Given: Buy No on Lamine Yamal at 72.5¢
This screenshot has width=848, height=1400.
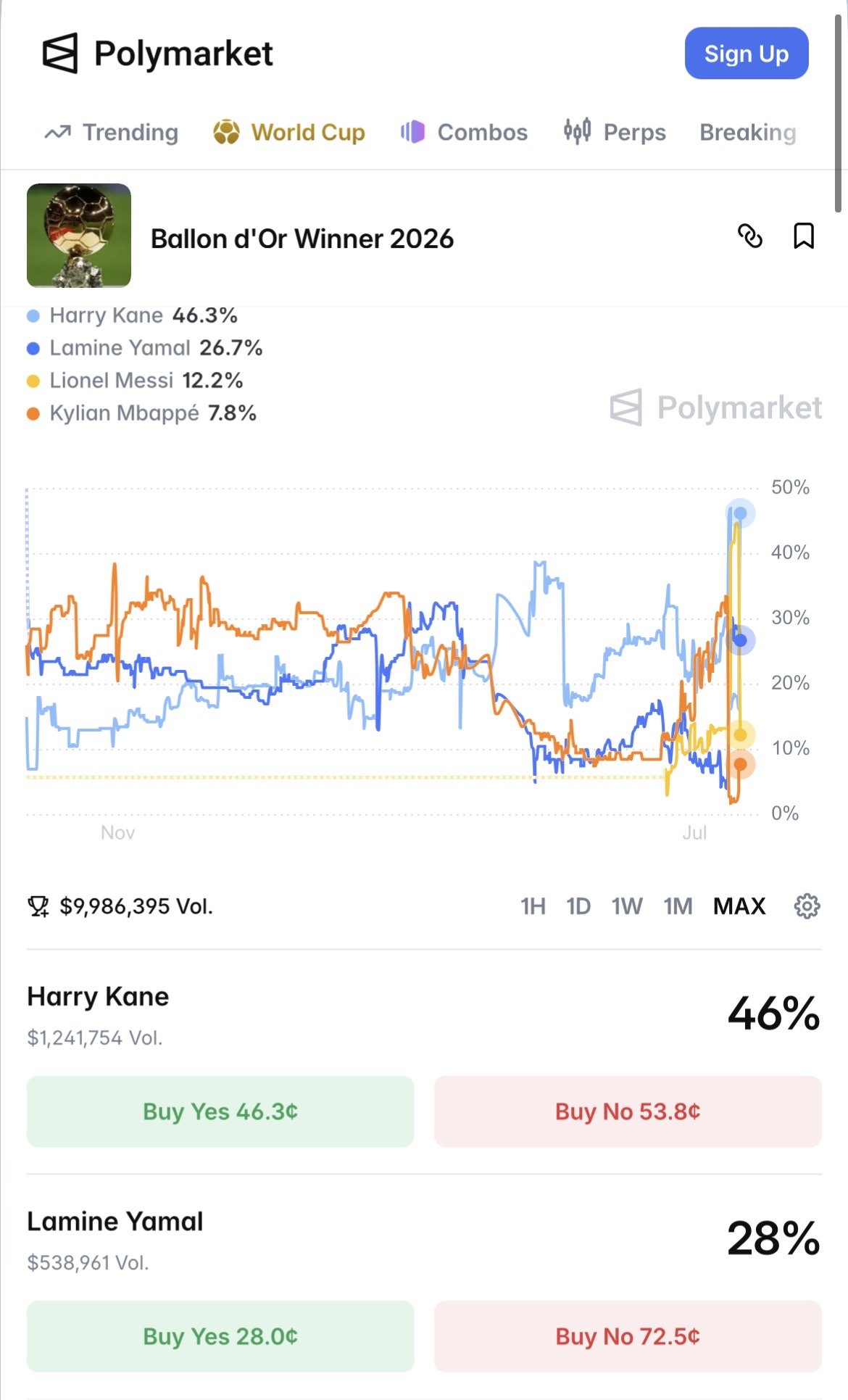Looking at the screenshot, I should pyautogui.click(x=628, y=1336).
